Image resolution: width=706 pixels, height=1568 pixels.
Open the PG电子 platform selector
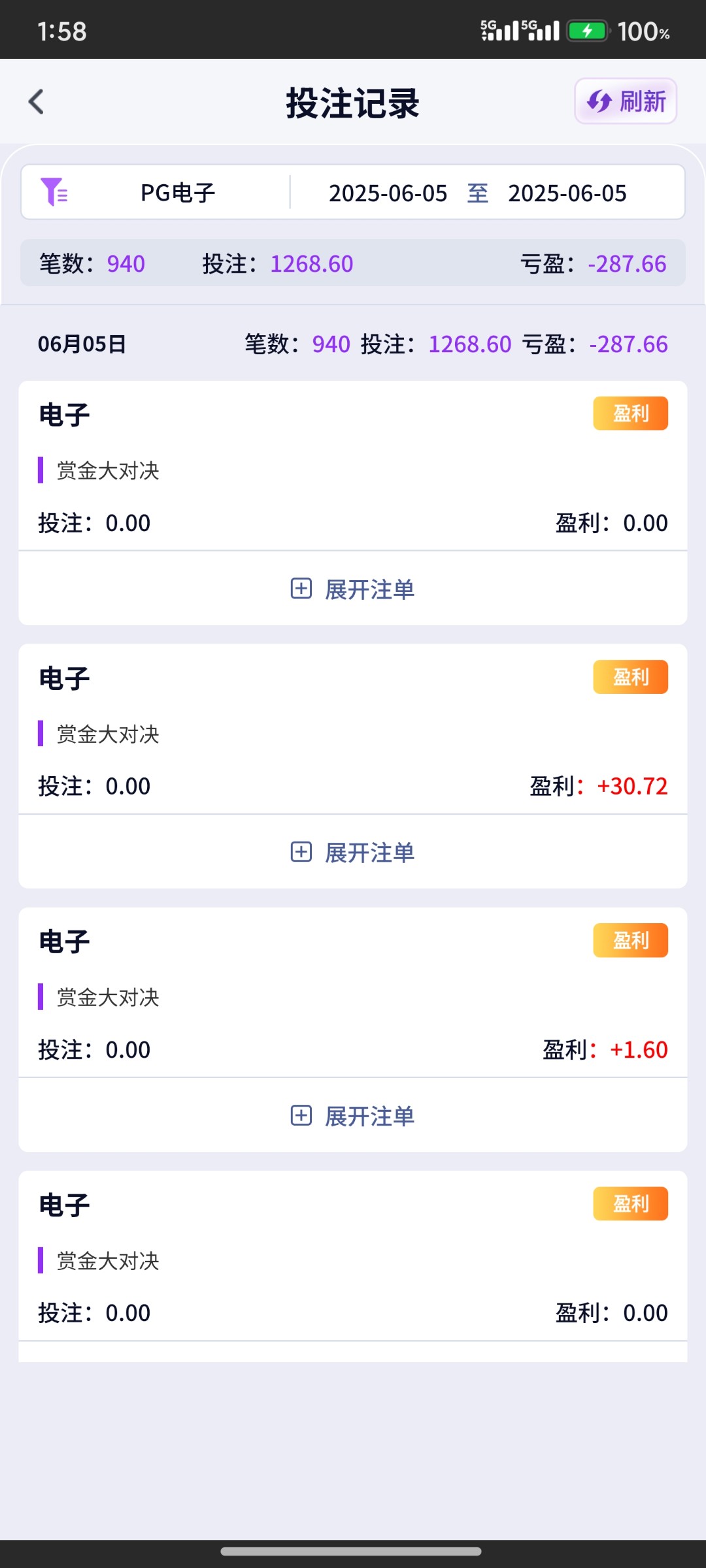178,193
